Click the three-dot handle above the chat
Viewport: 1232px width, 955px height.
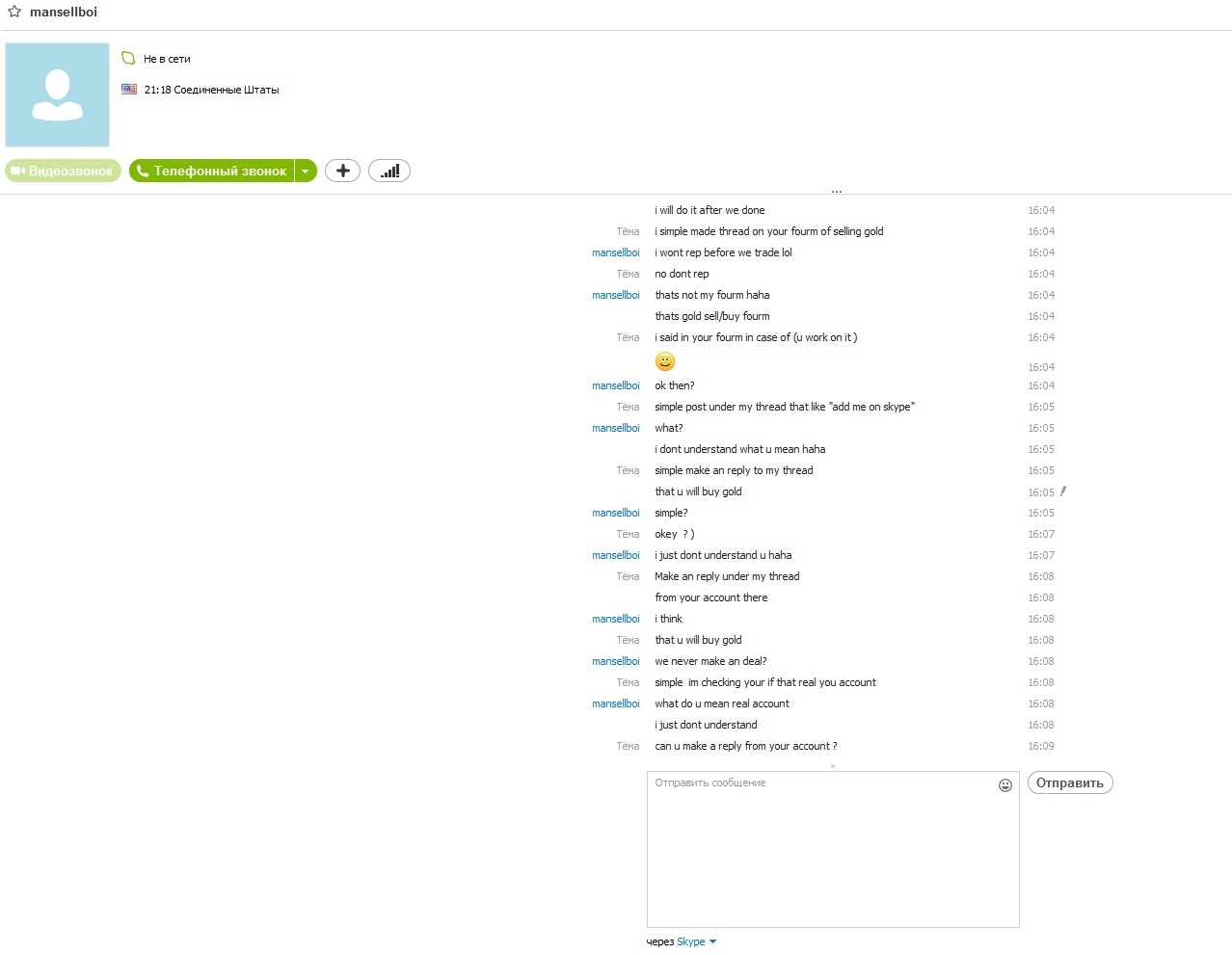pos(837,192)
